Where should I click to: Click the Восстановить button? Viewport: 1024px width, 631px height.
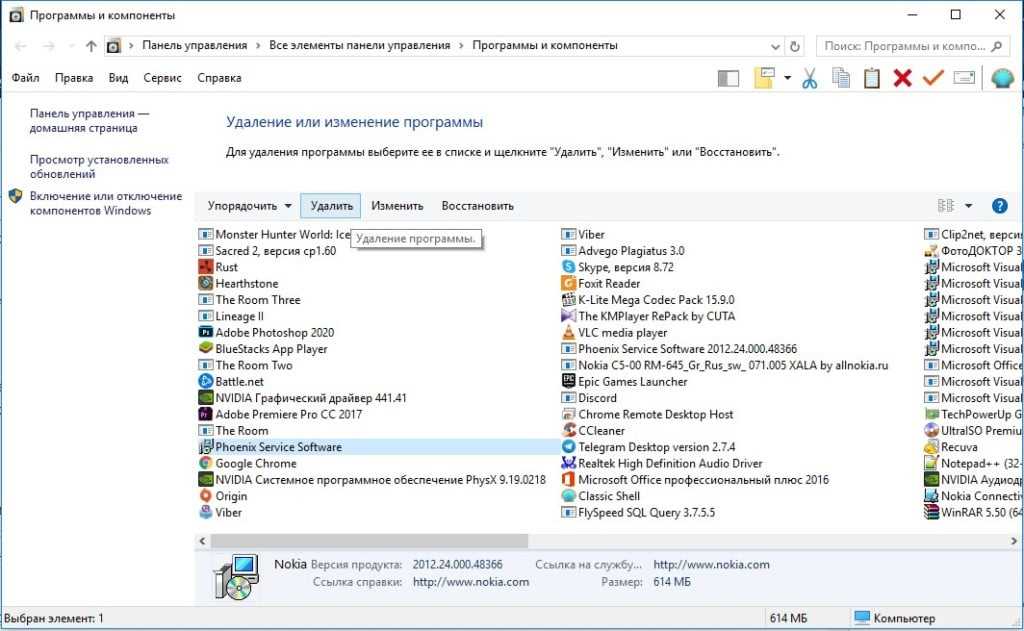tap(477, 206)
